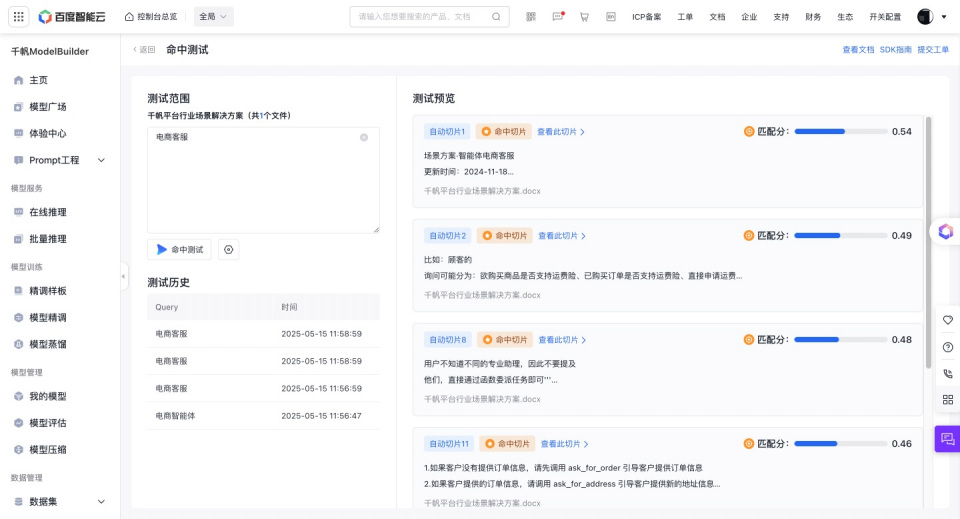The width and height of the screenshot is (960, 519).
Task: Click the 0.49 match score bar
Action: [841, 236]
